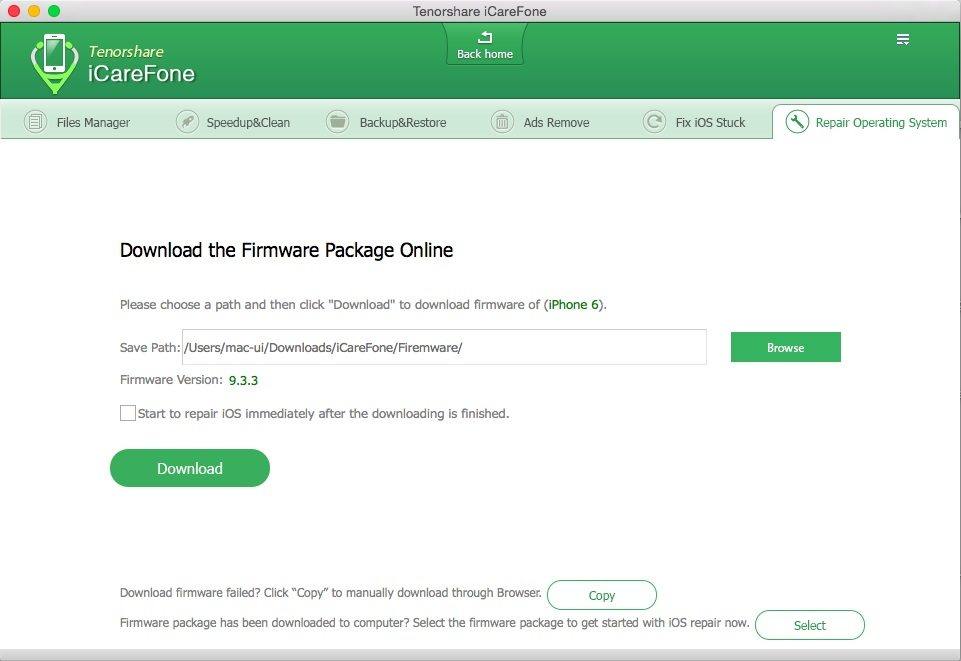
Task: Click the Ads Remove trash icon
Action: click(x=502, y=121)
